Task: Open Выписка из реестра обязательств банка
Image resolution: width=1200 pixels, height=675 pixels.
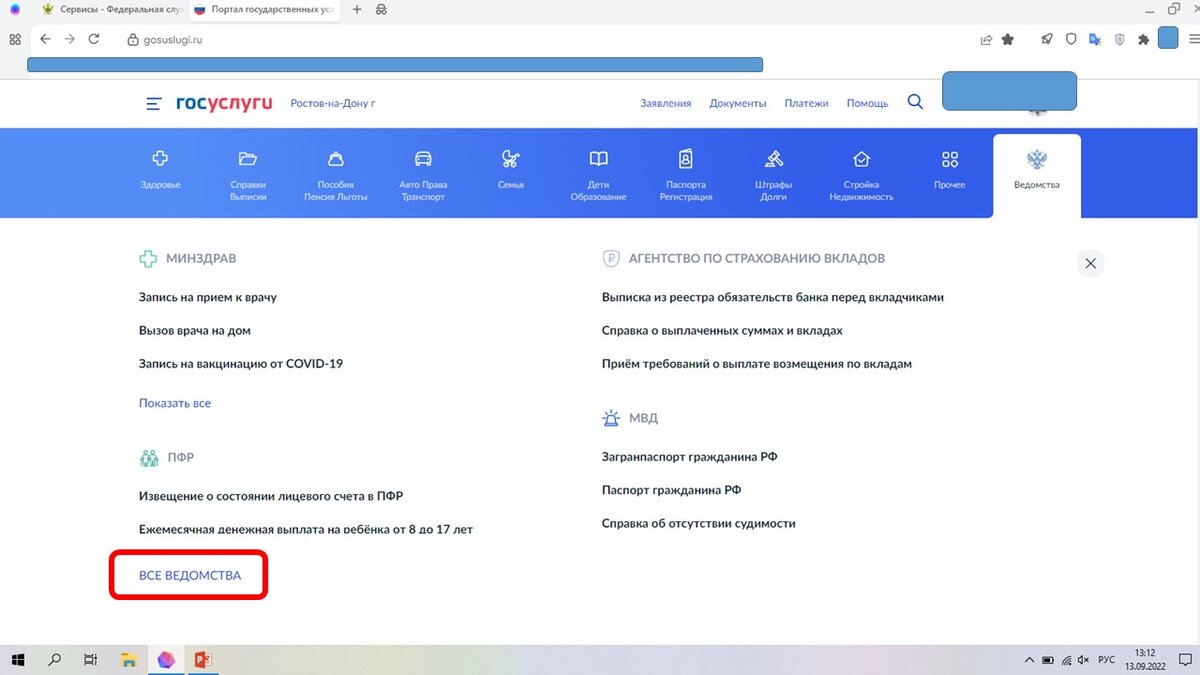Action: [773, 297]
